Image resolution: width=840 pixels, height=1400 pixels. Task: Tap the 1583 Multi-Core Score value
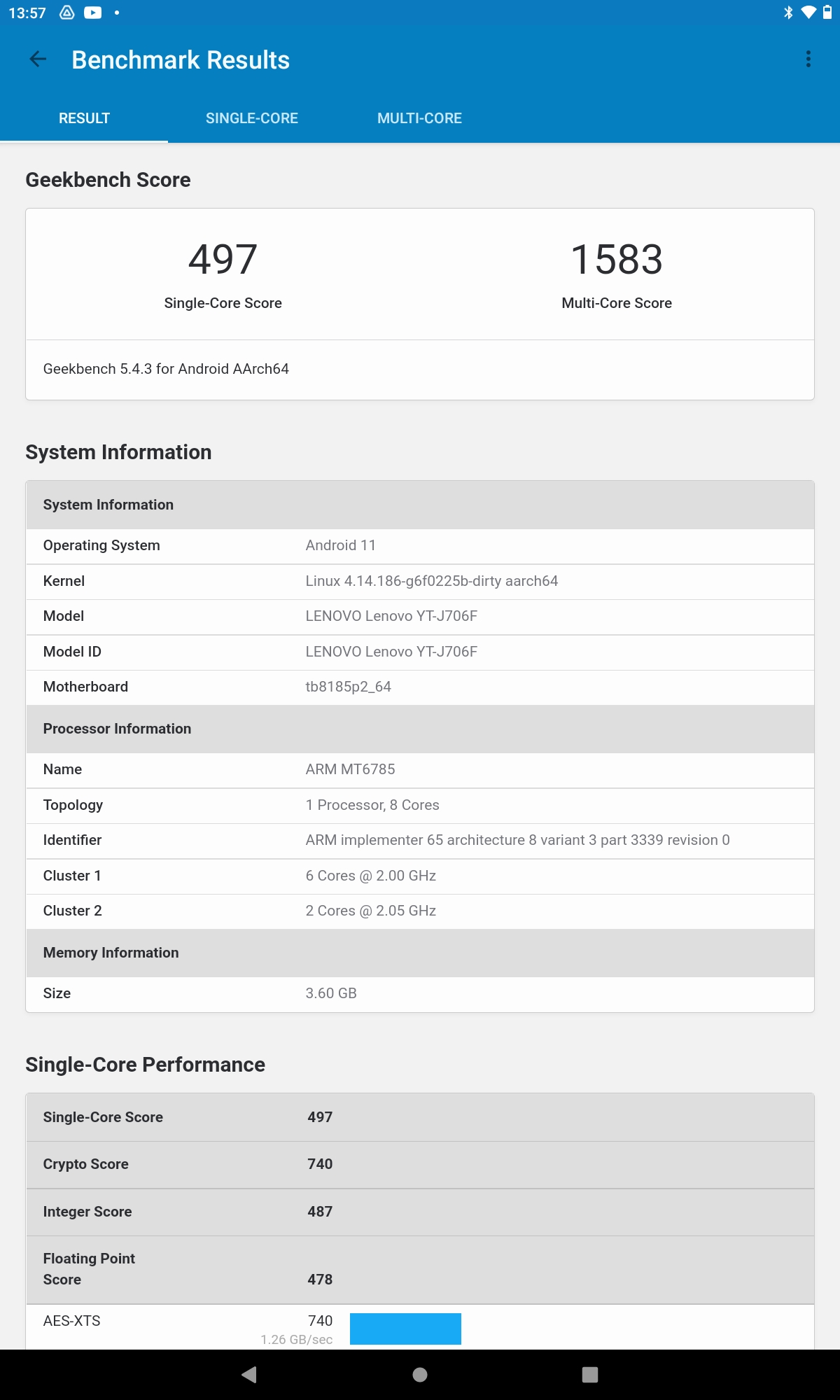click(617, 259)
